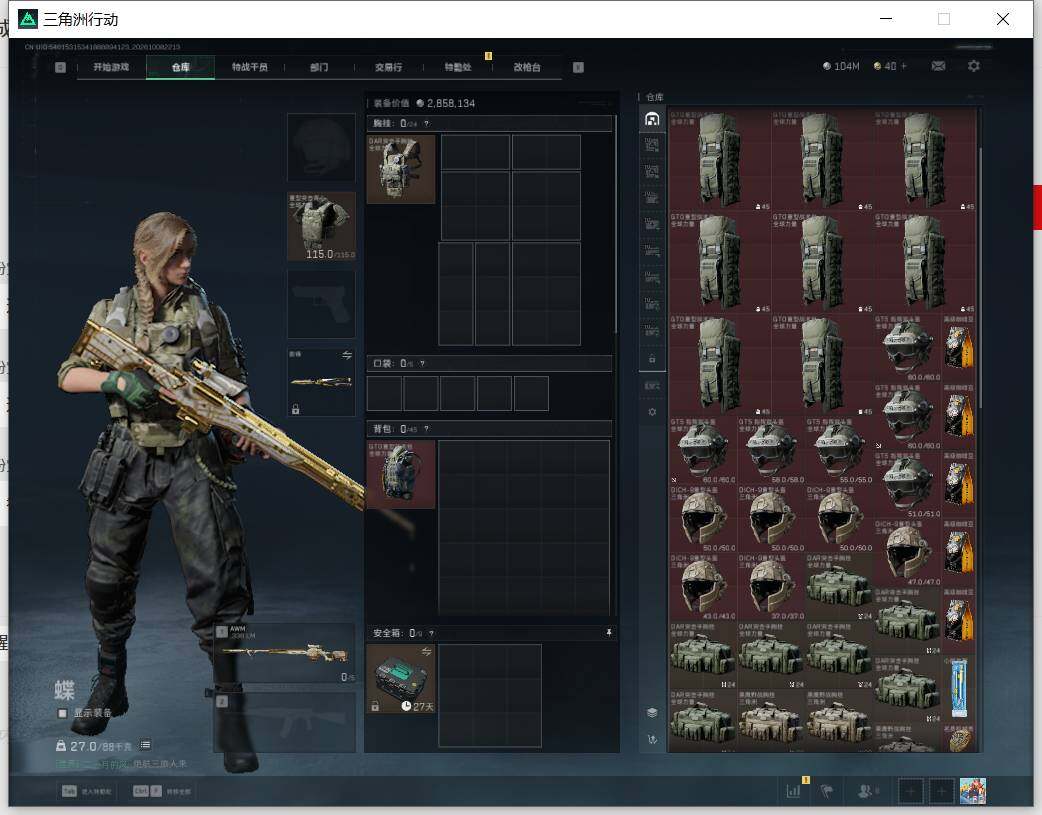Viewport: 1042px width, 815px height.
Task: Select the equipped body armor 115.0
Action: [321, 226]
